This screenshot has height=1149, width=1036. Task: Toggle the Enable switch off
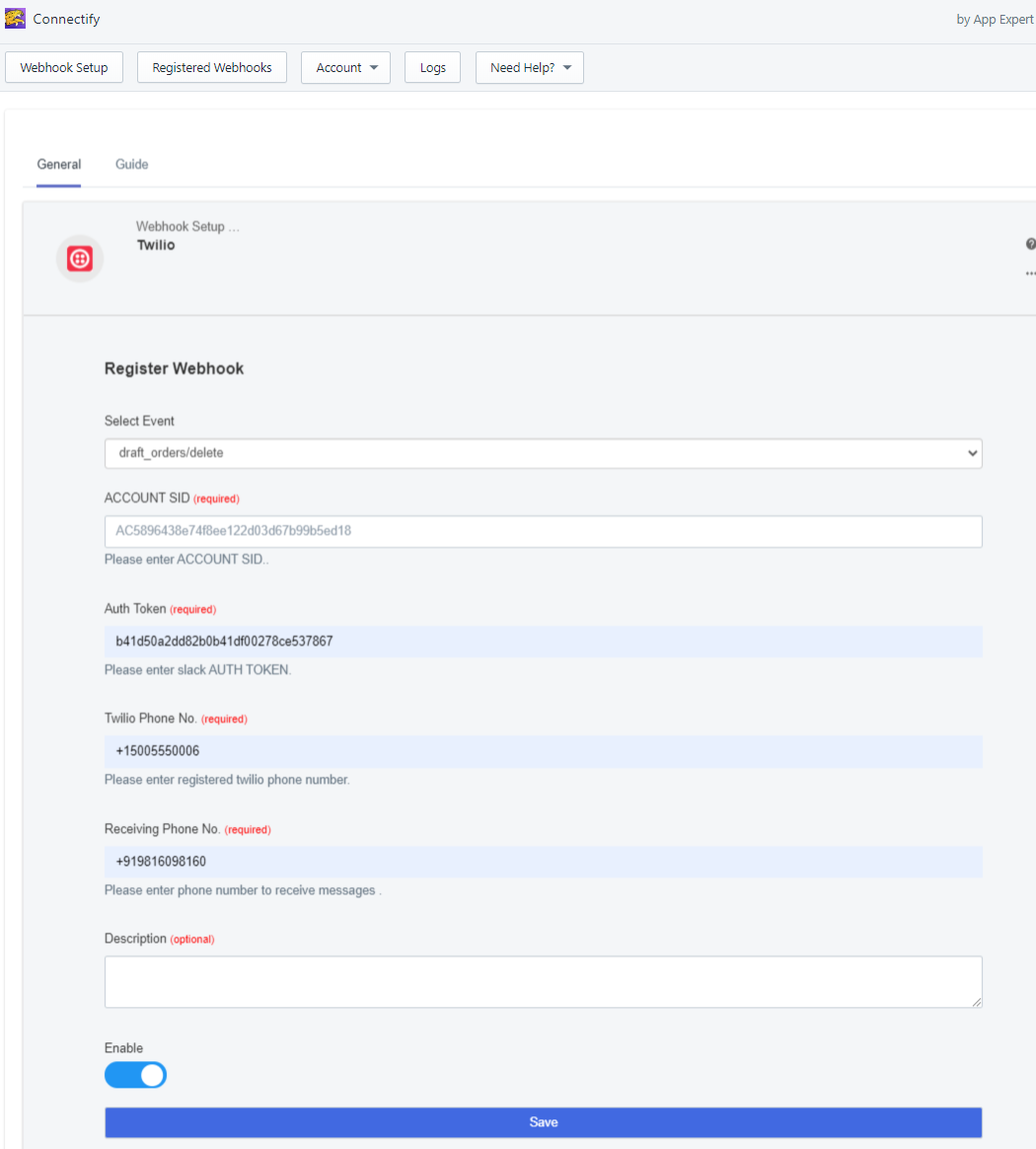pyautogui.click(x=135, y=1075)
